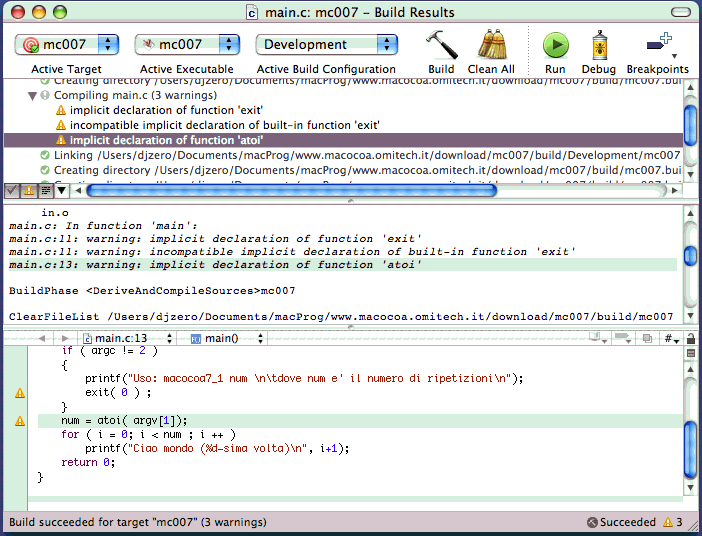
Task: Click gutter warning icon beside exit line
Action: [x=20, y=393]
